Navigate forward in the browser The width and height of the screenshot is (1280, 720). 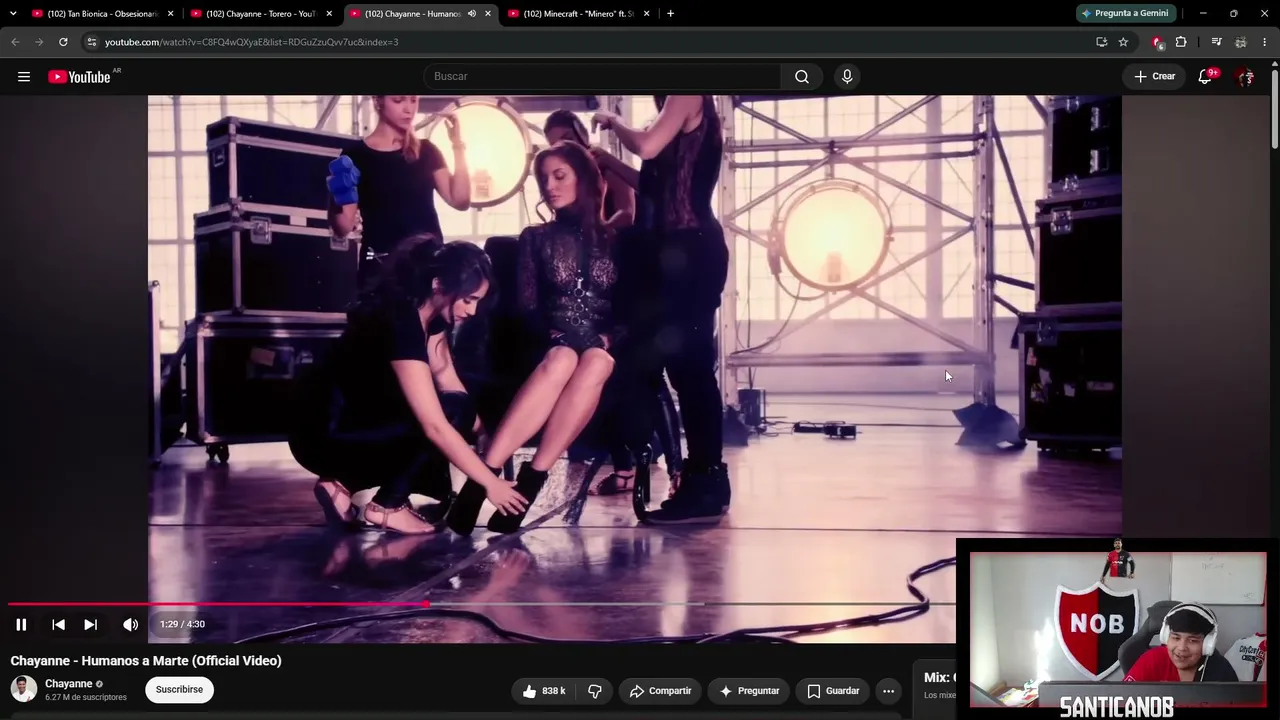[39, 42]
